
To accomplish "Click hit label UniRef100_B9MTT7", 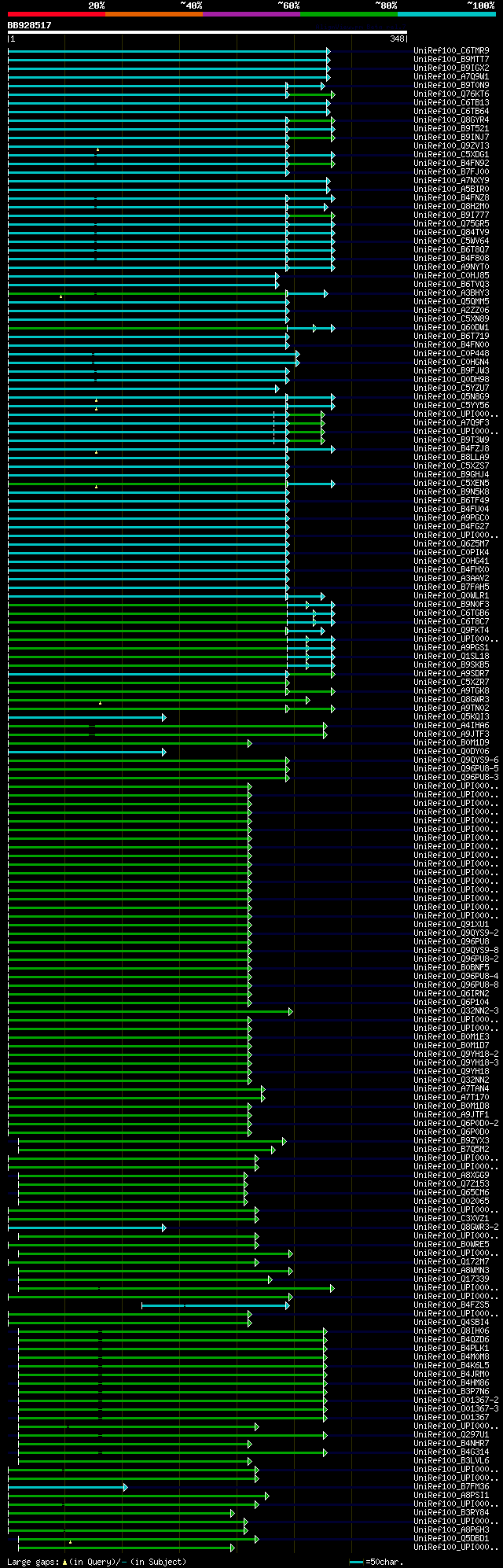I will [452, 59].
